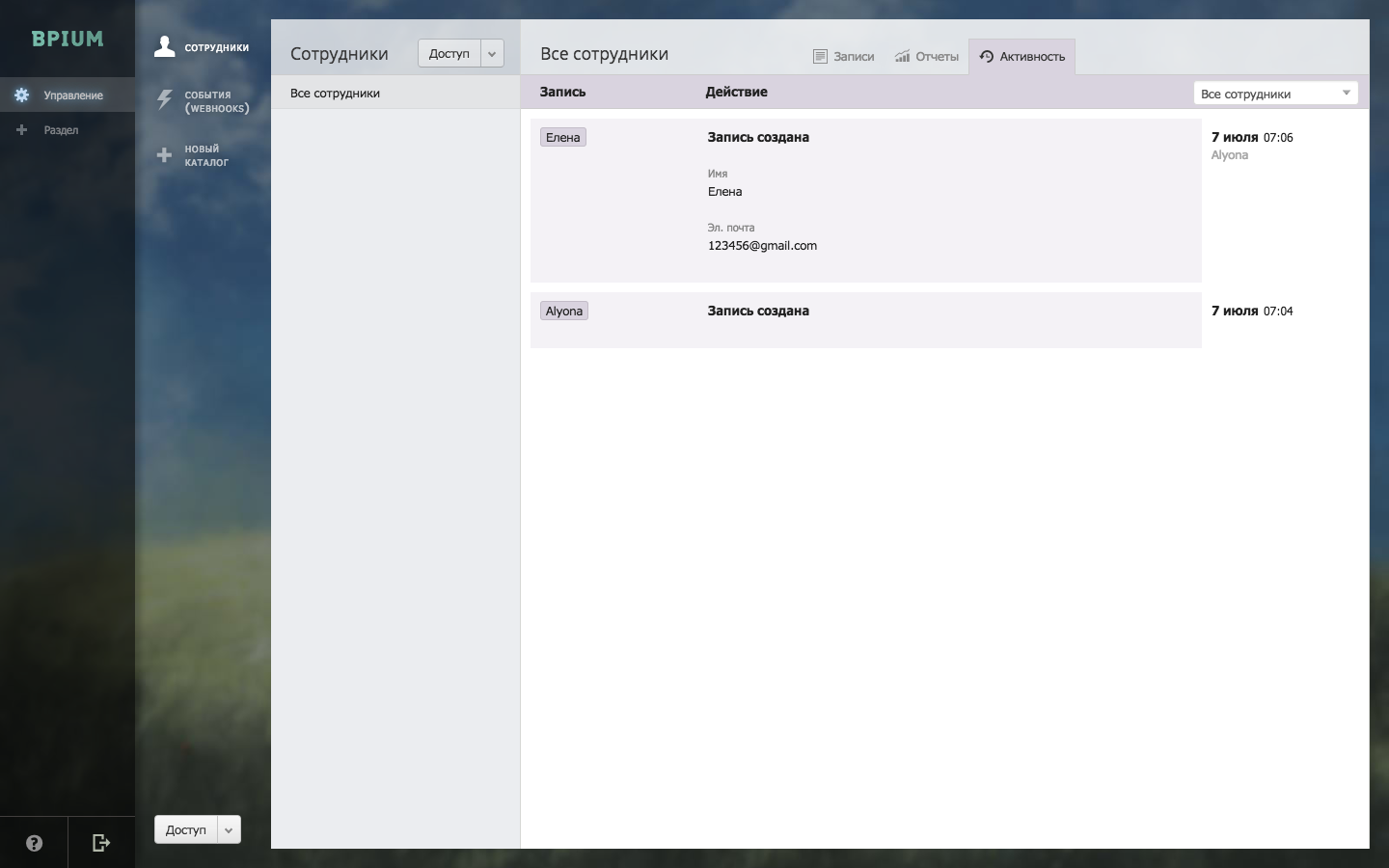Open the Alyona record tag

[x=564, y=311]
